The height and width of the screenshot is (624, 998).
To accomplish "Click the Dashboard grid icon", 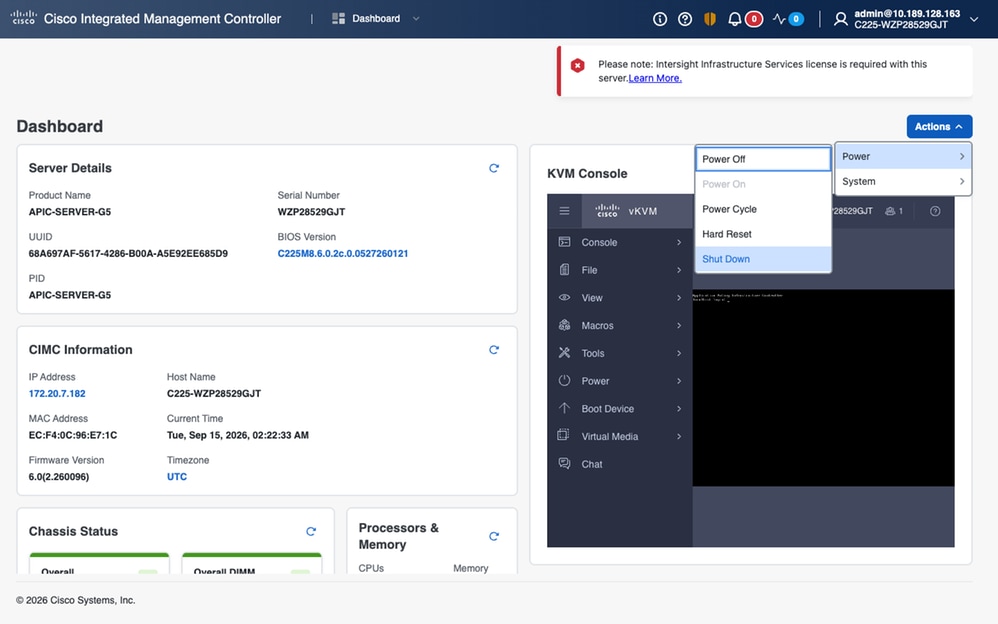I will tap(338, 18).
